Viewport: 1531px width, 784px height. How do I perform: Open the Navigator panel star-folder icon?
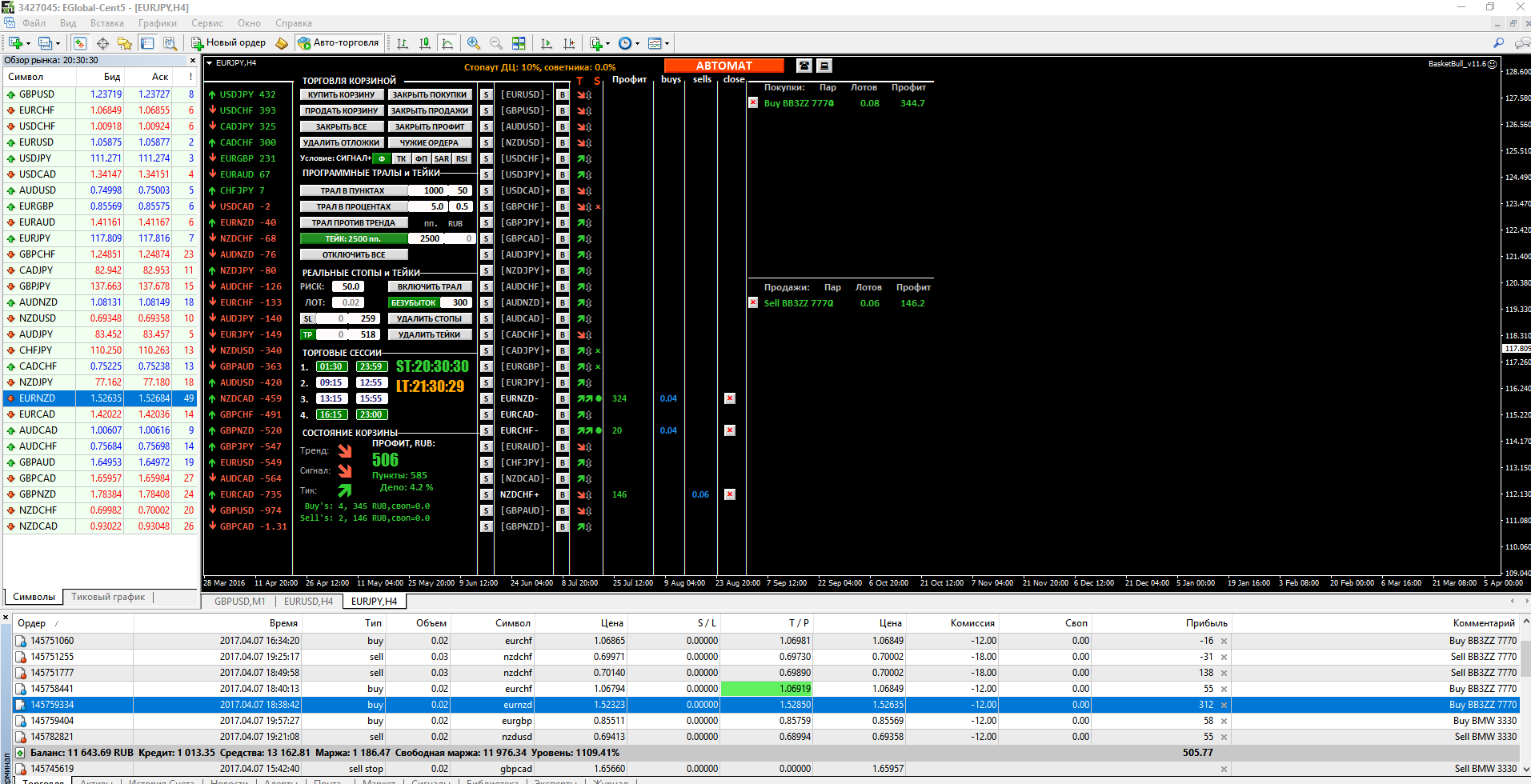125,43
